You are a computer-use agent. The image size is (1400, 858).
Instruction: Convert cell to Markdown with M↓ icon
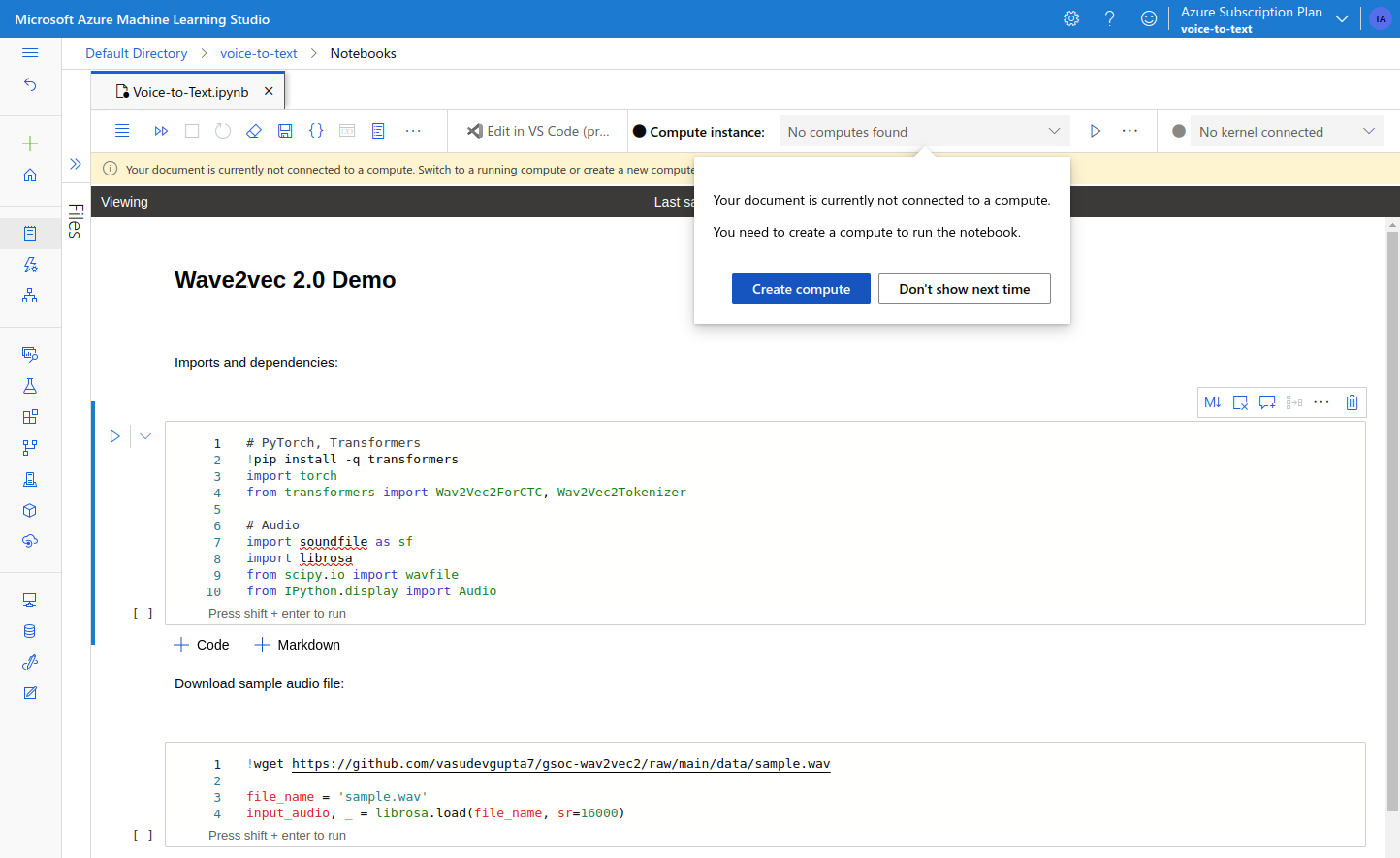[x=1213, y=402]
